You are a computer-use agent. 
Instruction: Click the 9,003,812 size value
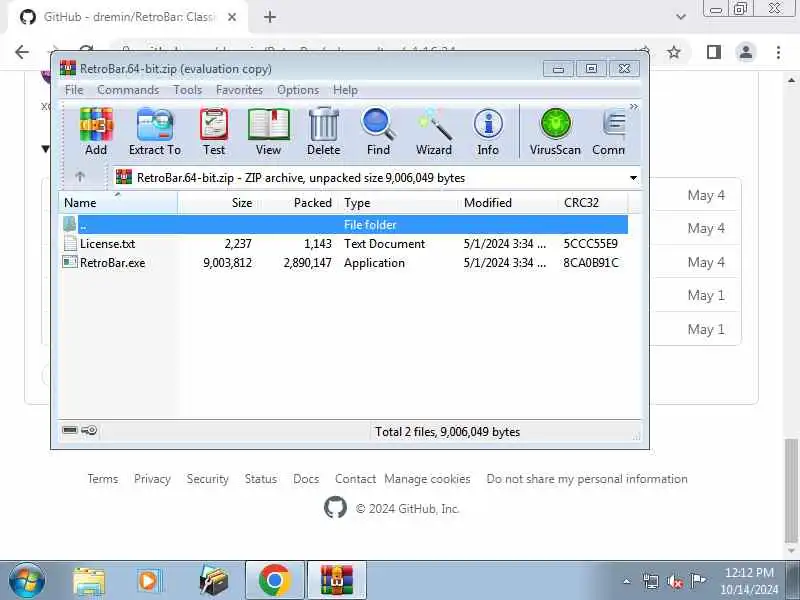coord(227,263)
